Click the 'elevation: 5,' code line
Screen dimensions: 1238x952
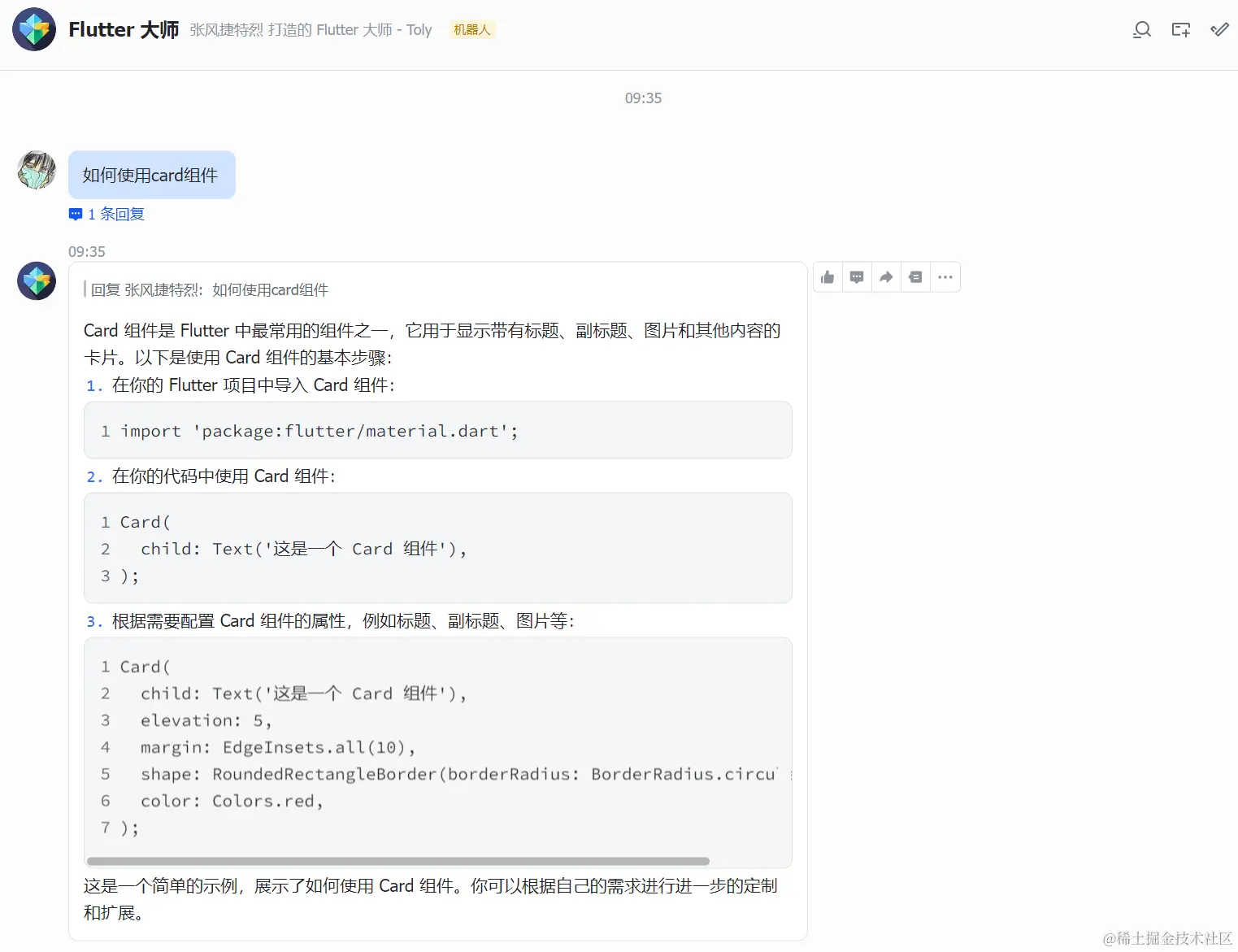(206, 721)
